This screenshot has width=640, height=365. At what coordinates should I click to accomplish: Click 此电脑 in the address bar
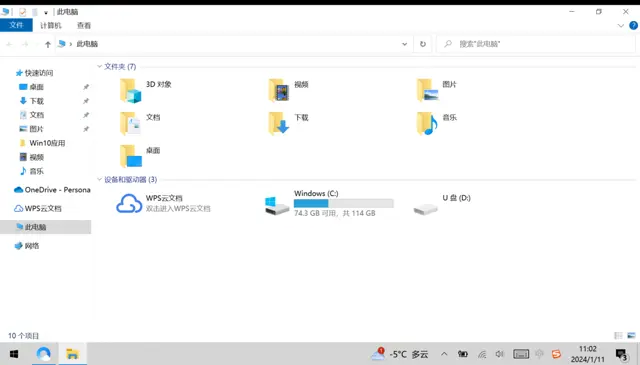point(87,44)
